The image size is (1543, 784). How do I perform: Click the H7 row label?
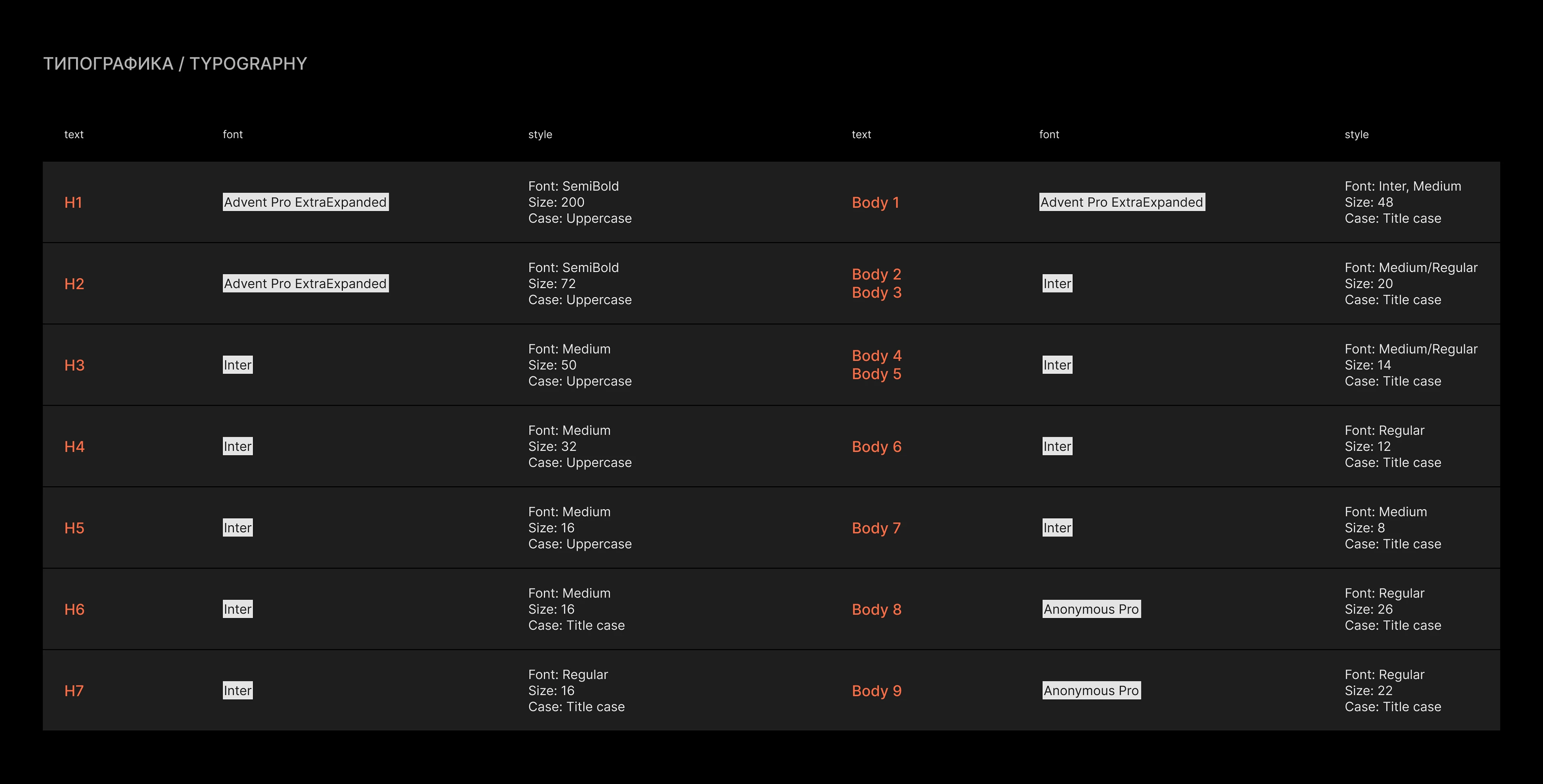[74, 691]
